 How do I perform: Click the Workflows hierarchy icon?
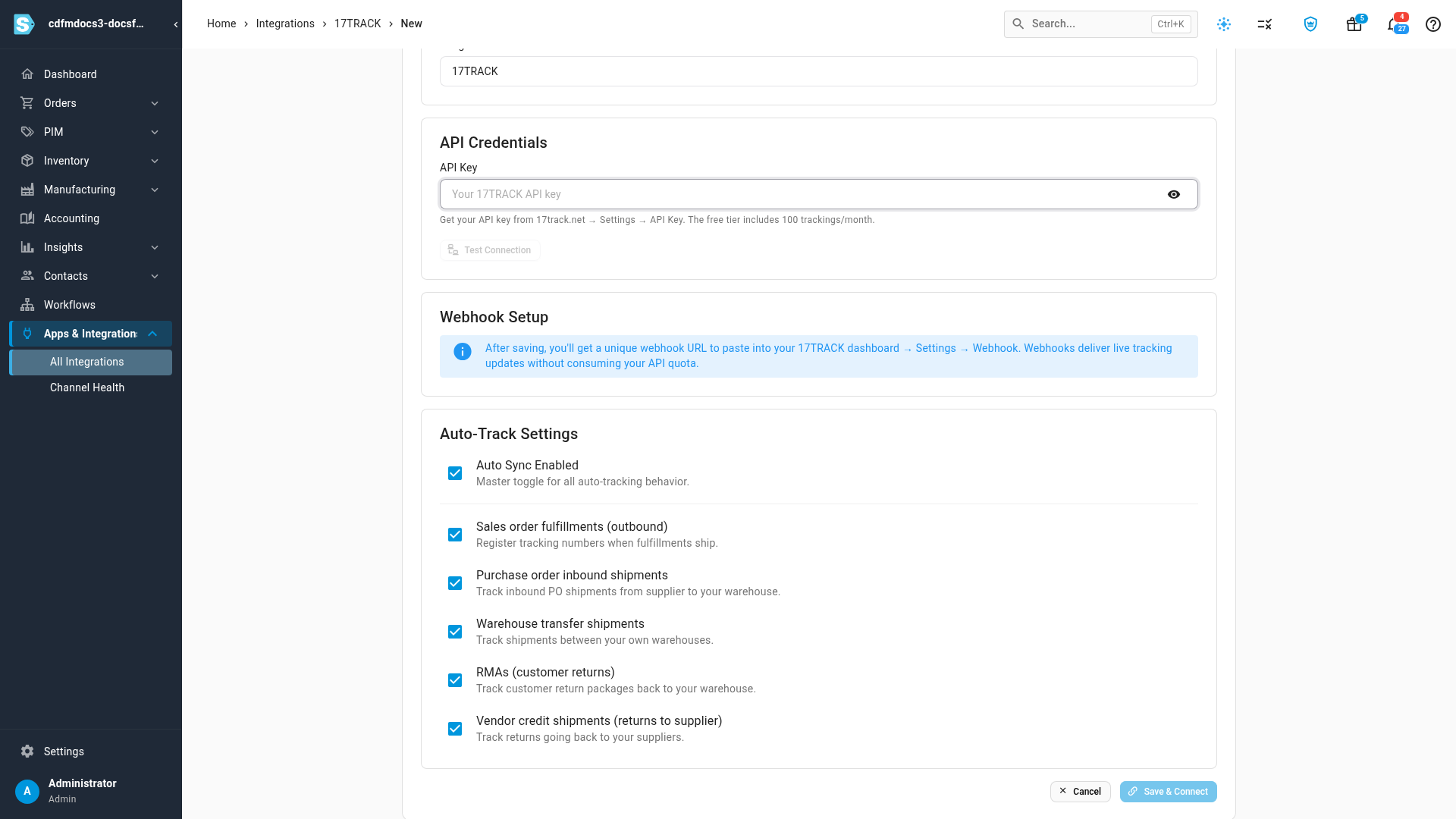point(27,305)
